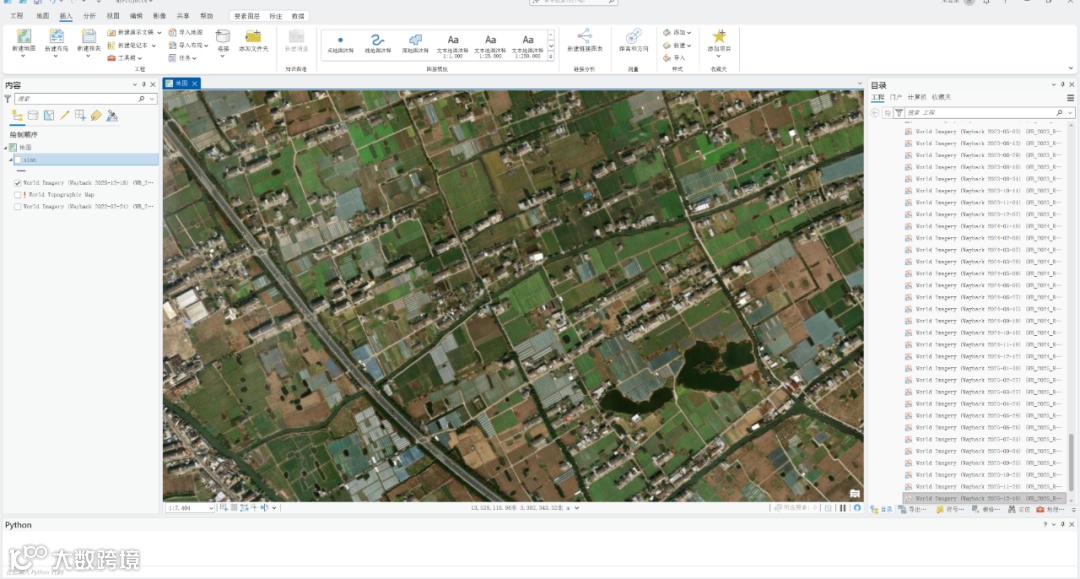Click the Add Item (添加项目) star icon

(718, 38)
